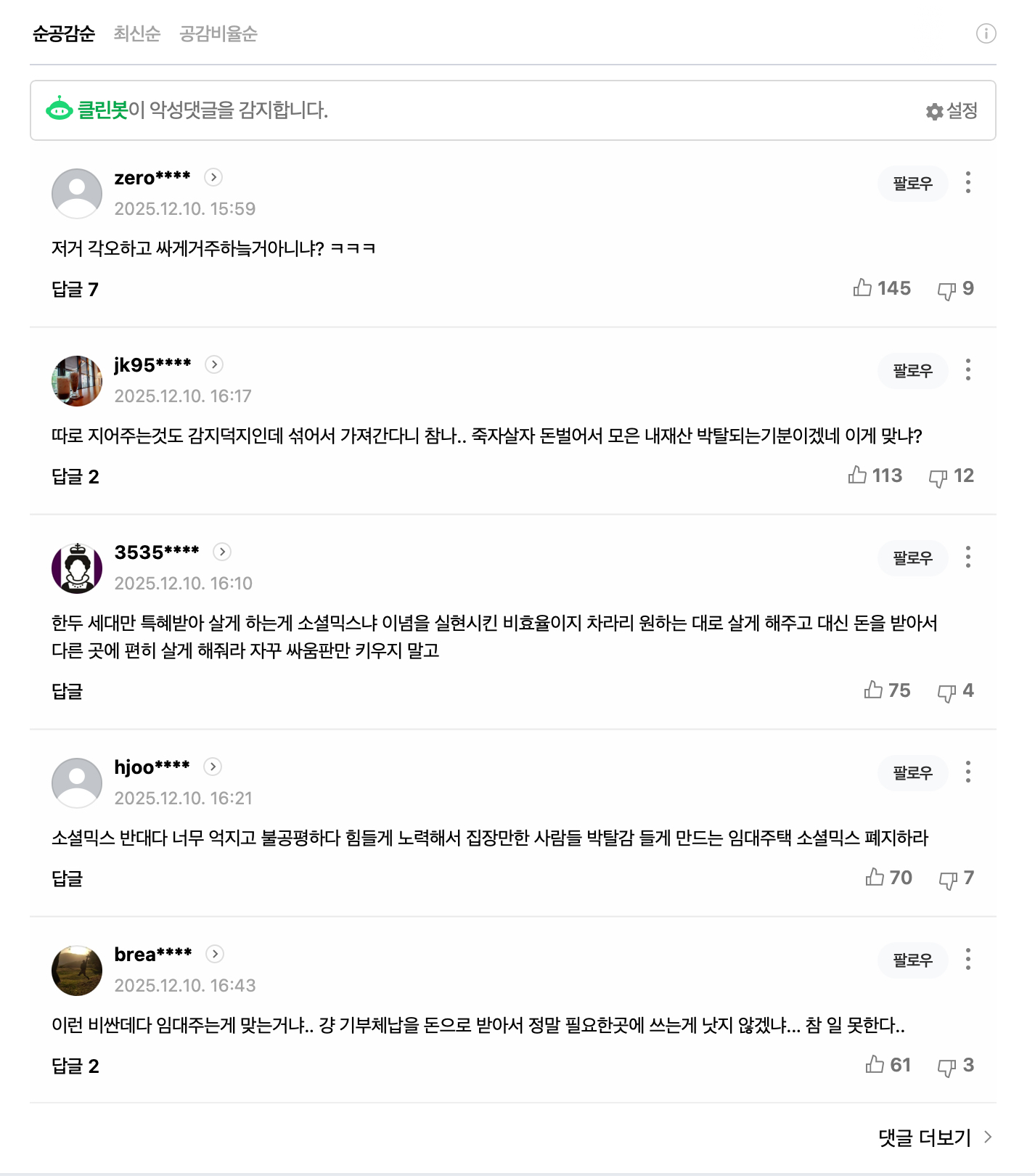Viewport: 1035px width, 1176px height.
Task: Dislike the zero**** comment
Action: 946,290
